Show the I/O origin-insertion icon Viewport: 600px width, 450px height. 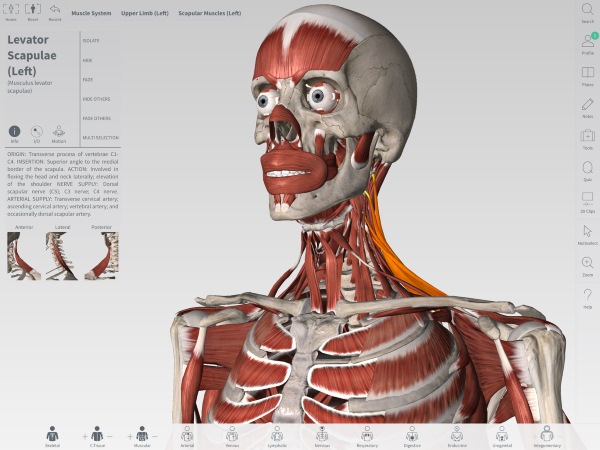click(37, 134)
